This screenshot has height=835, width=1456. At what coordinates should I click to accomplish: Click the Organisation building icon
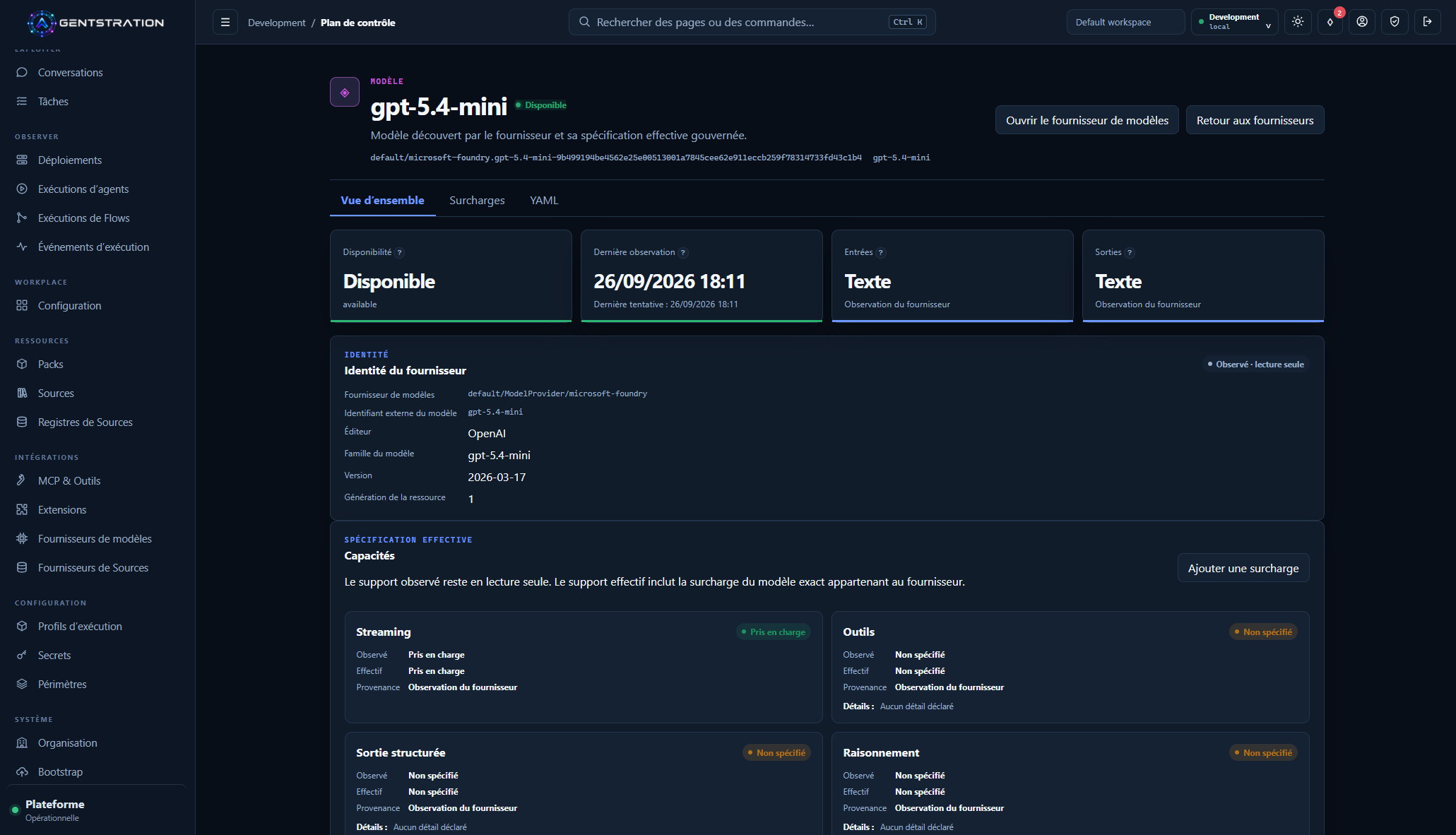[22, 743]
